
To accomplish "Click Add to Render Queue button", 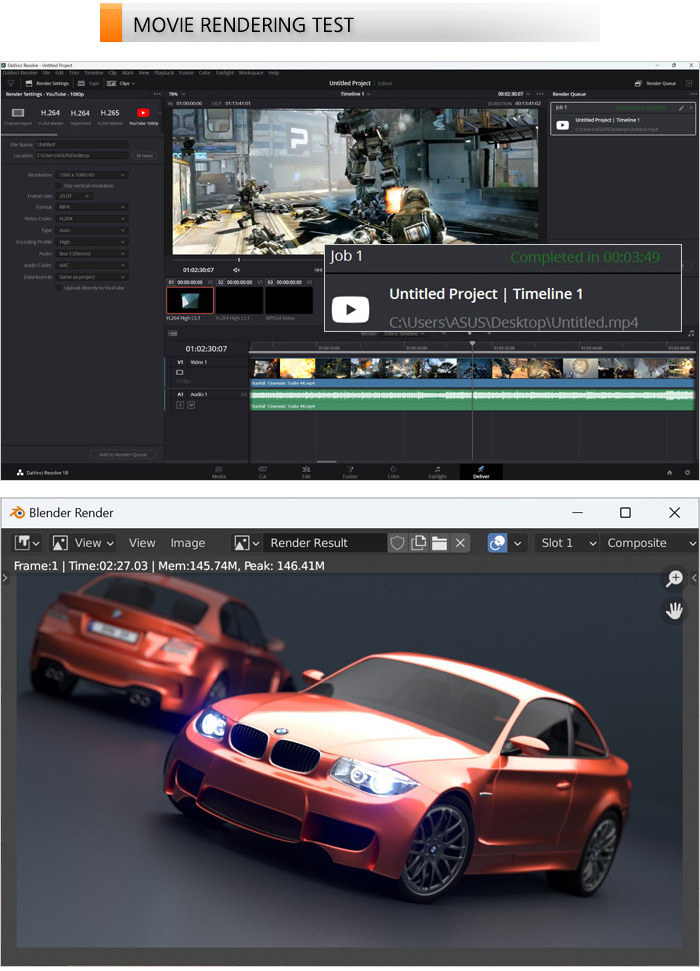I will tap(123, 454).
